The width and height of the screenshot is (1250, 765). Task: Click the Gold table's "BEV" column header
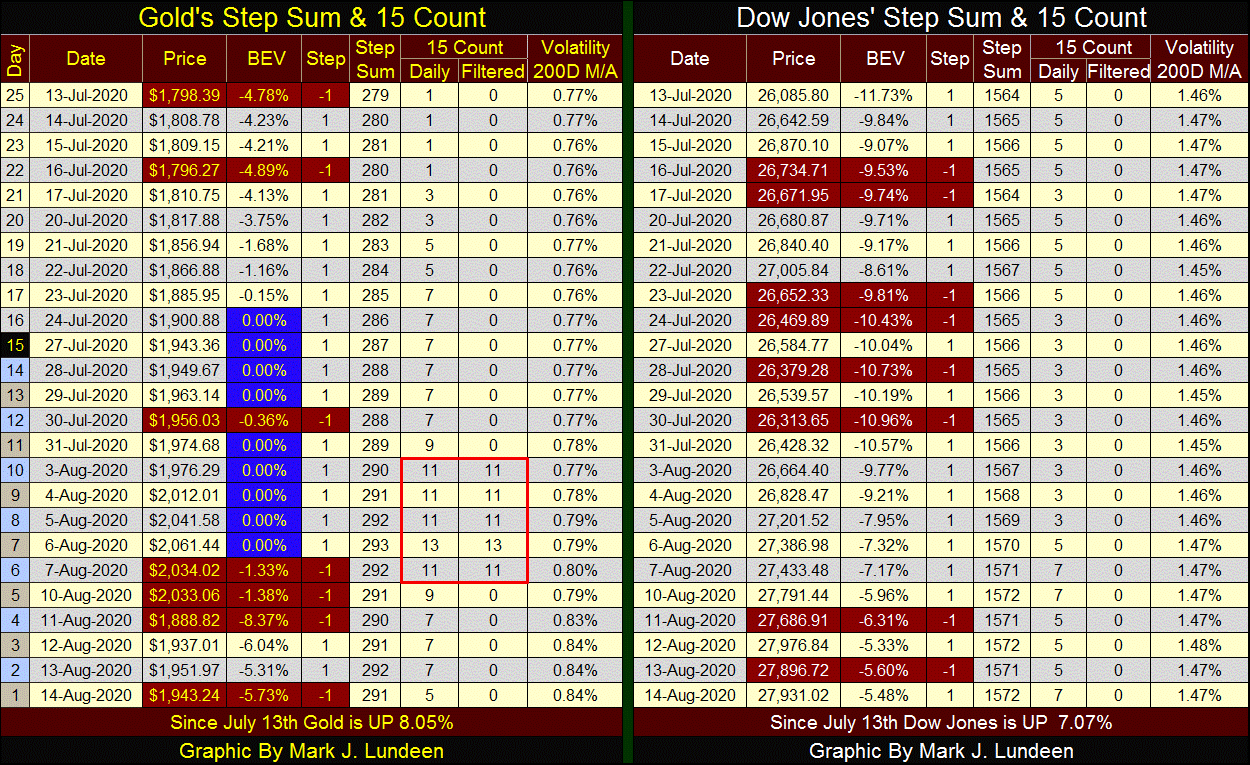pos(265,59)
